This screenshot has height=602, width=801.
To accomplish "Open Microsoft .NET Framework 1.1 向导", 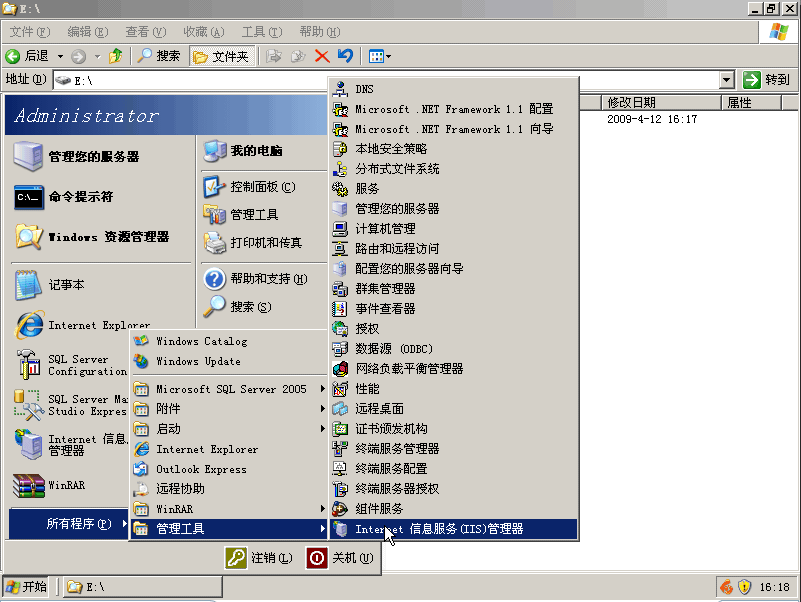I will [x=454, y=129].
